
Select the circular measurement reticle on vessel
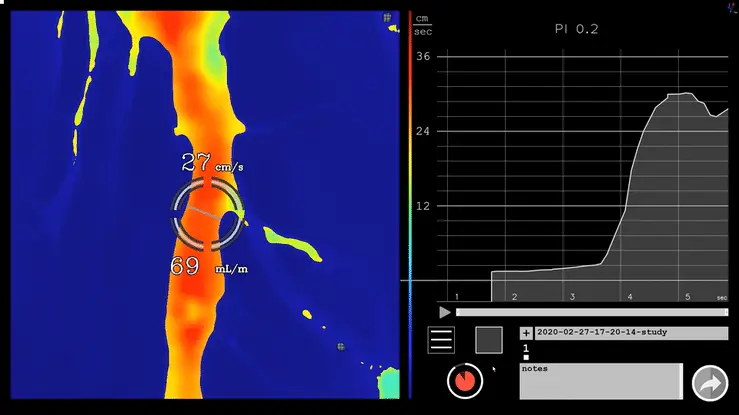(x=206, y=214)
